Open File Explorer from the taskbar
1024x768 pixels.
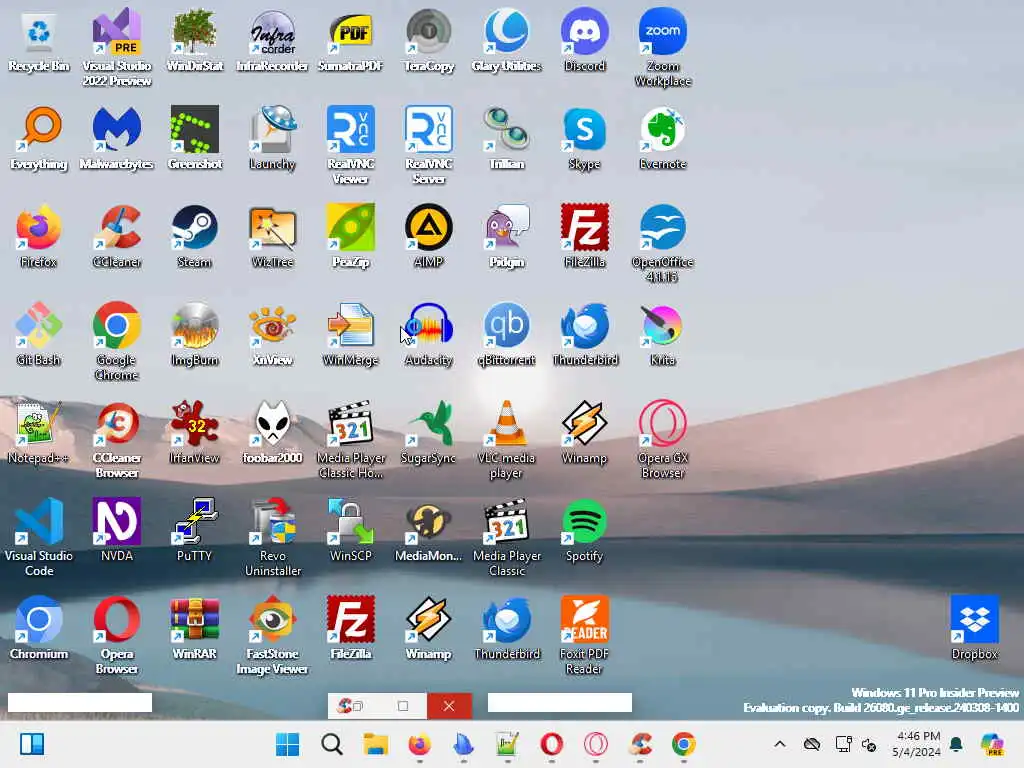(x=376, y=744)
